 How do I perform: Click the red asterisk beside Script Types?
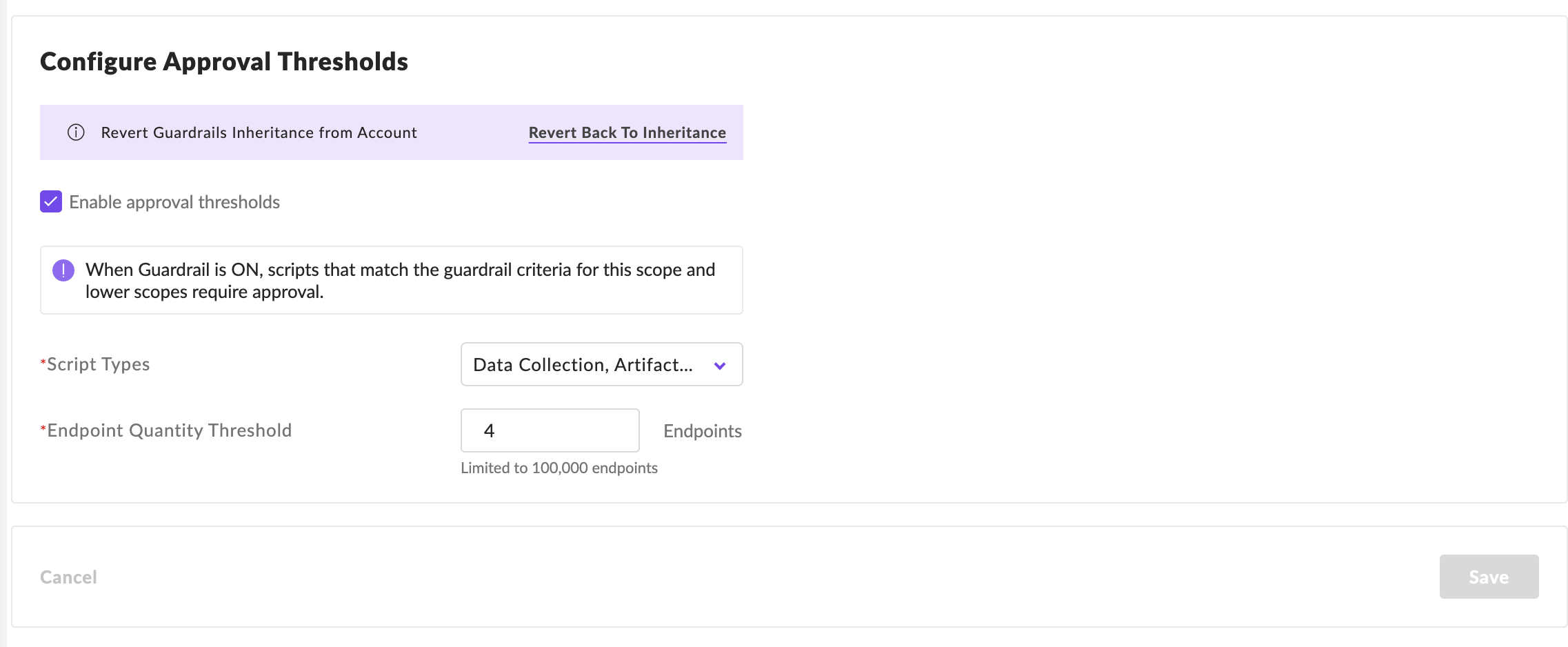coord(43,363)
